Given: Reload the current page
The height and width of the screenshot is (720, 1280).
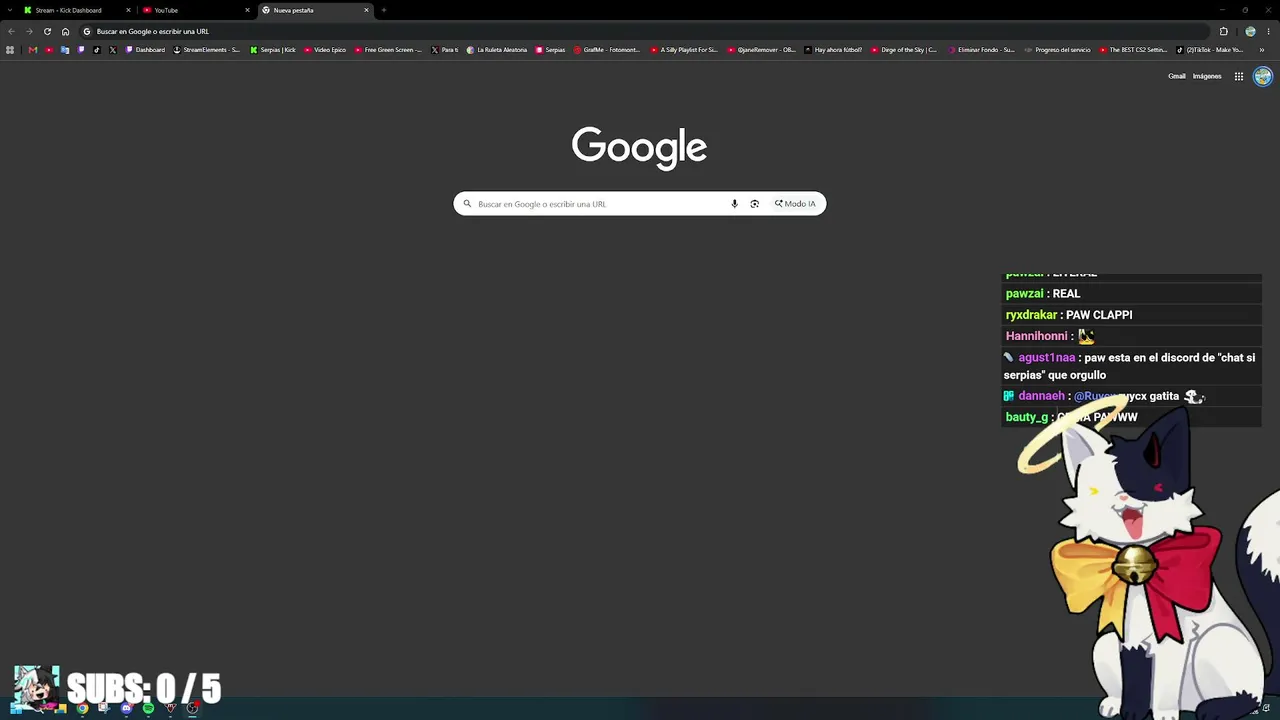Looking at the screenshot, I should [47, 31].
